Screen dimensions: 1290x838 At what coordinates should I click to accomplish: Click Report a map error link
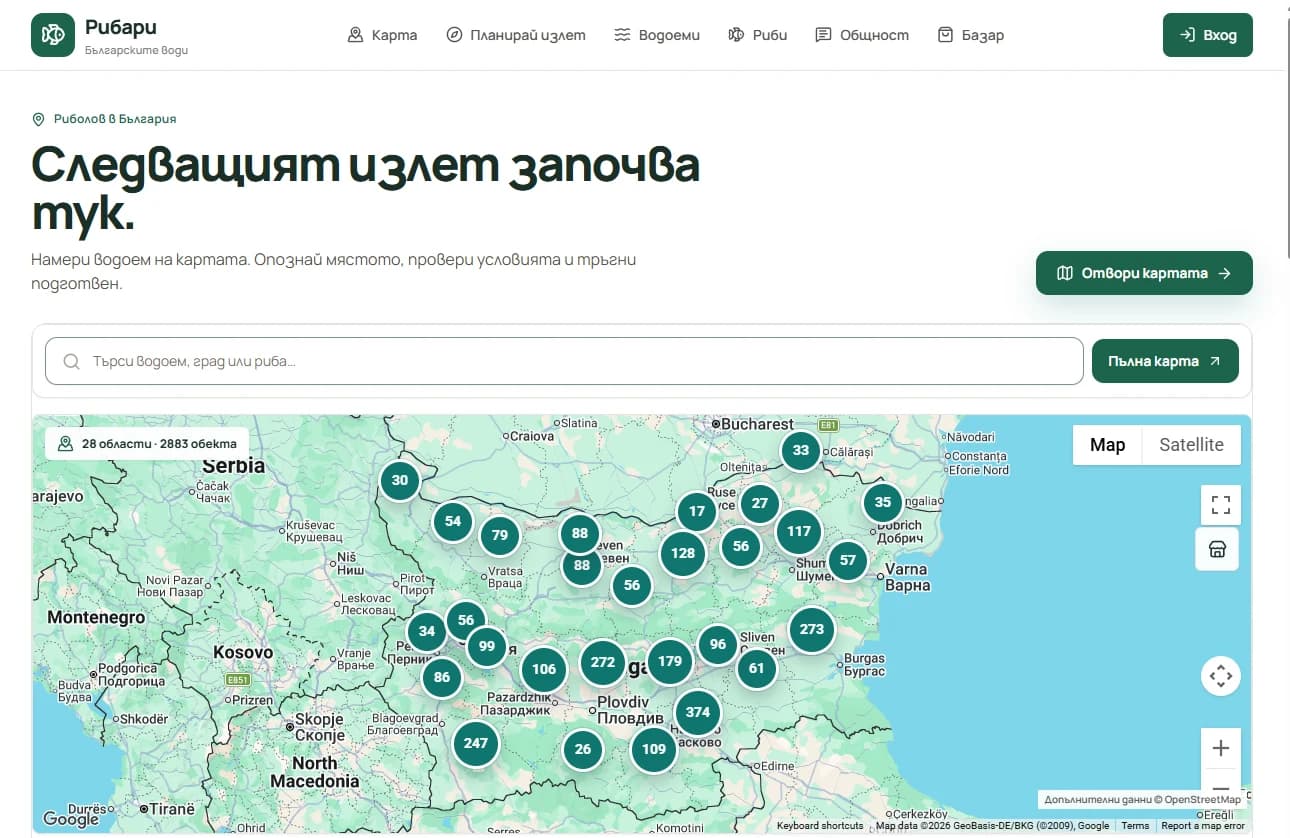pyautogui.click(x=1203, y=826)
